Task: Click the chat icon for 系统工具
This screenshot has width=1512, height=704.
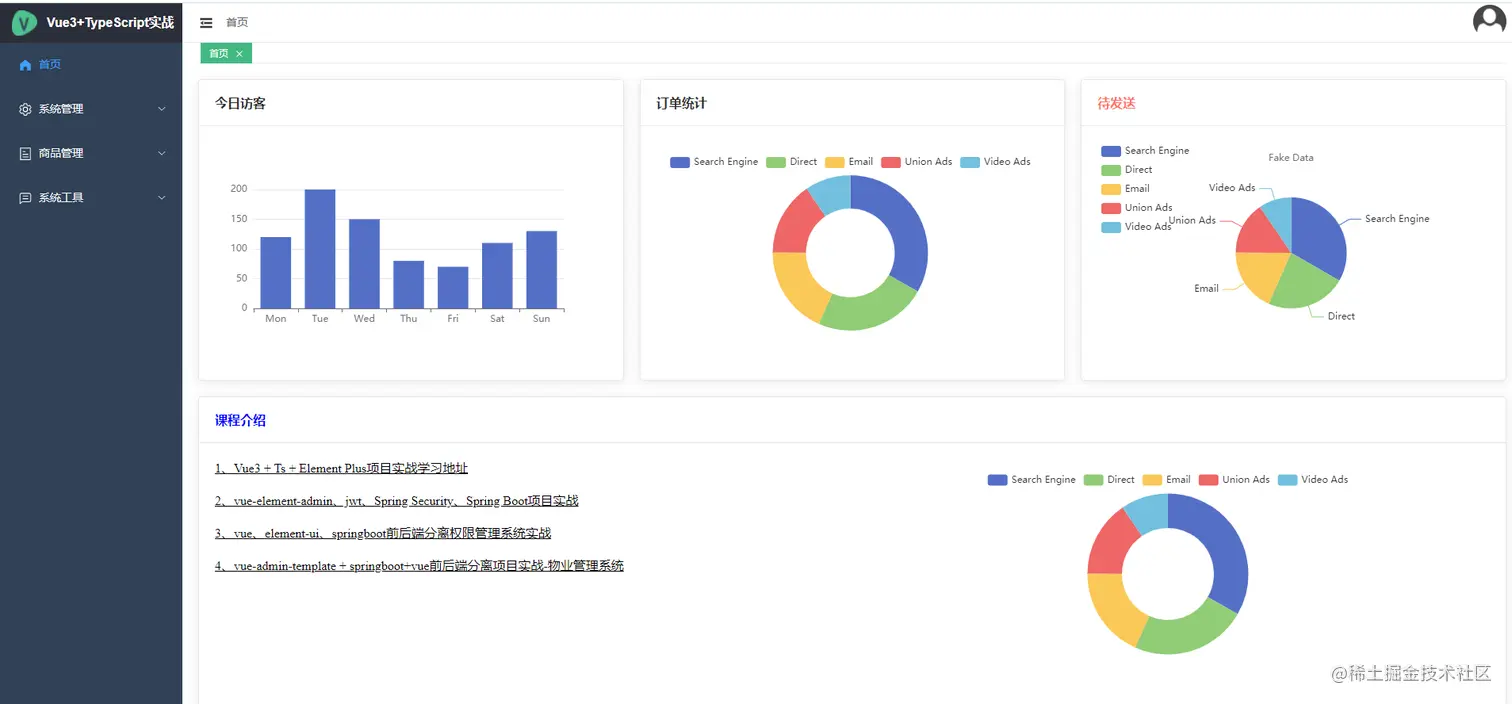Action: pos(26,198)
